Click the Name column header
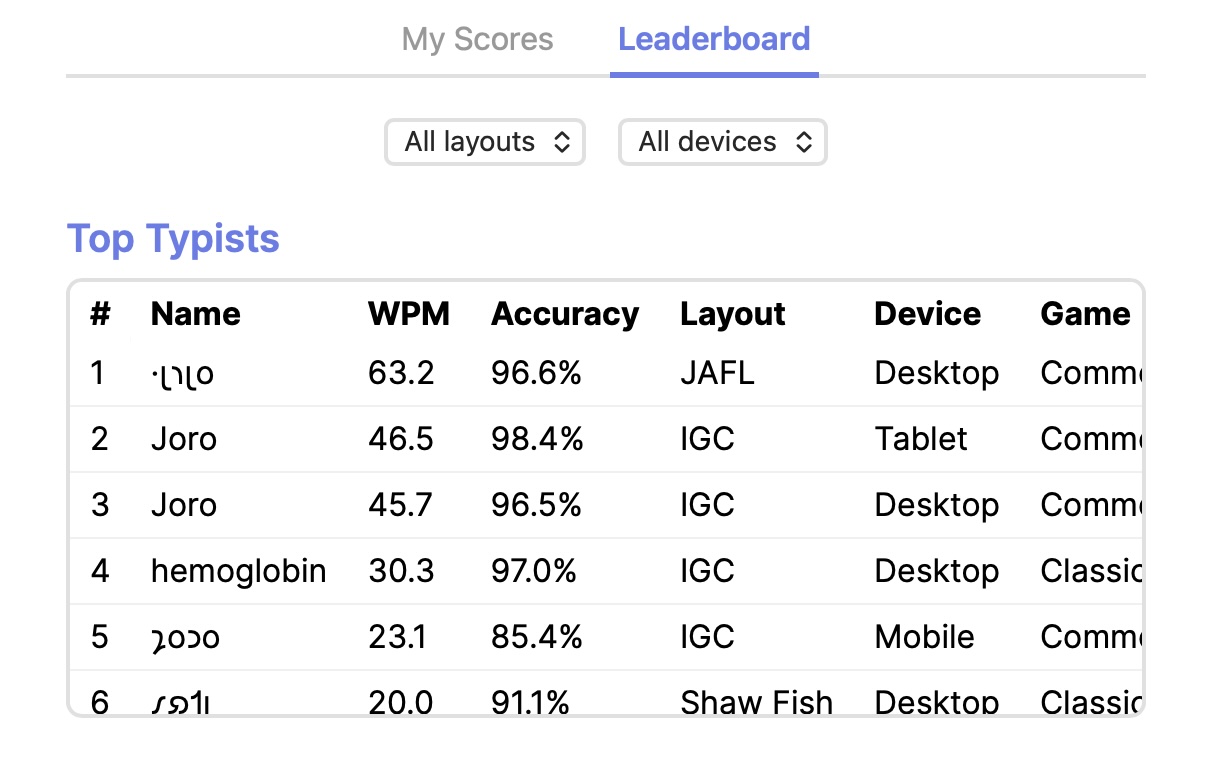The height and width of the screenshot is (760, 1206). [x=196, y=314]
